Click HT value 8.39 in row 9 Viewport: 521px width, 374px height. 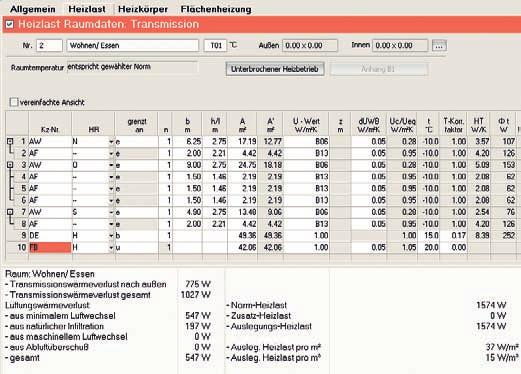tap(479, 235)
